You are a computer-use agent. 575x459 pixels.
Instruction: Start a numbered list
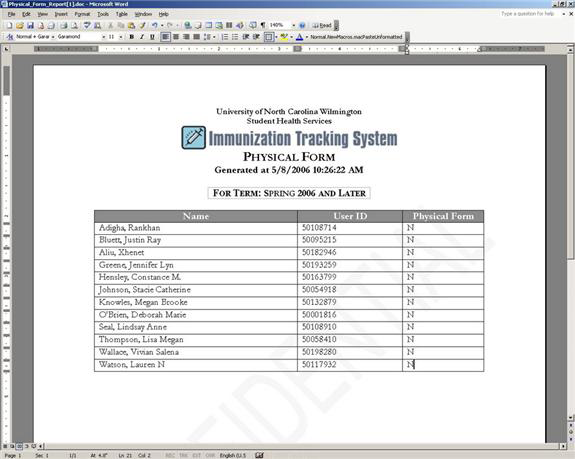click(225, 37)
